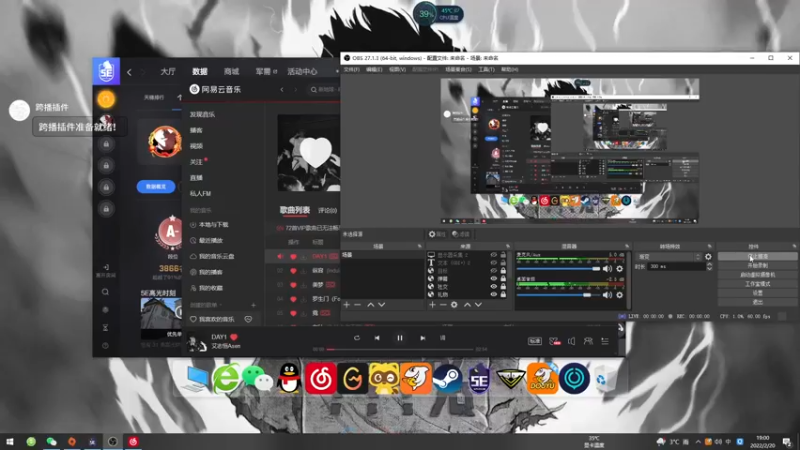
Task: Add a new source in OBS
Action: (433, 305)
